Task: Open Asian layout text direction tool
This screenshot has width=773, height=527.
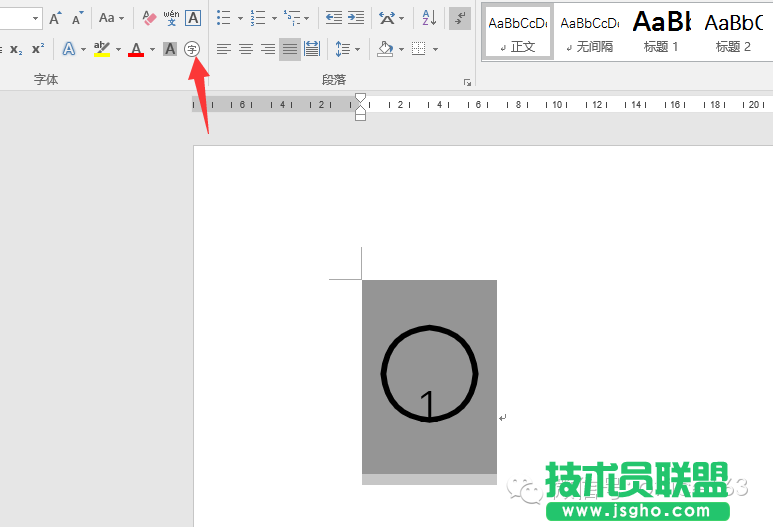Action: coord(387,18)
